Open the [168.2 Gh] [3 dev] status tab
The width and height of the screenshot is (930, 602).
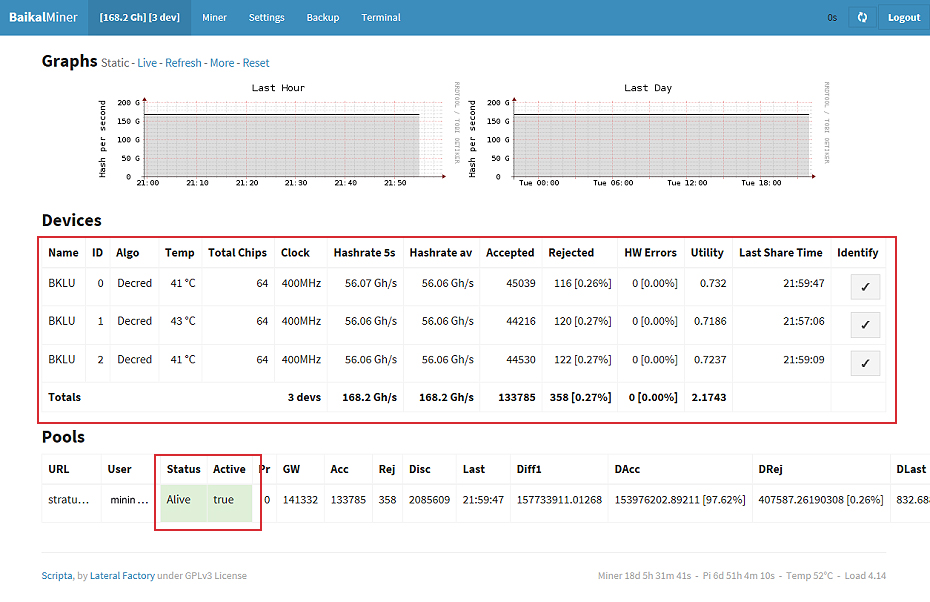click(x=139, y=18)
